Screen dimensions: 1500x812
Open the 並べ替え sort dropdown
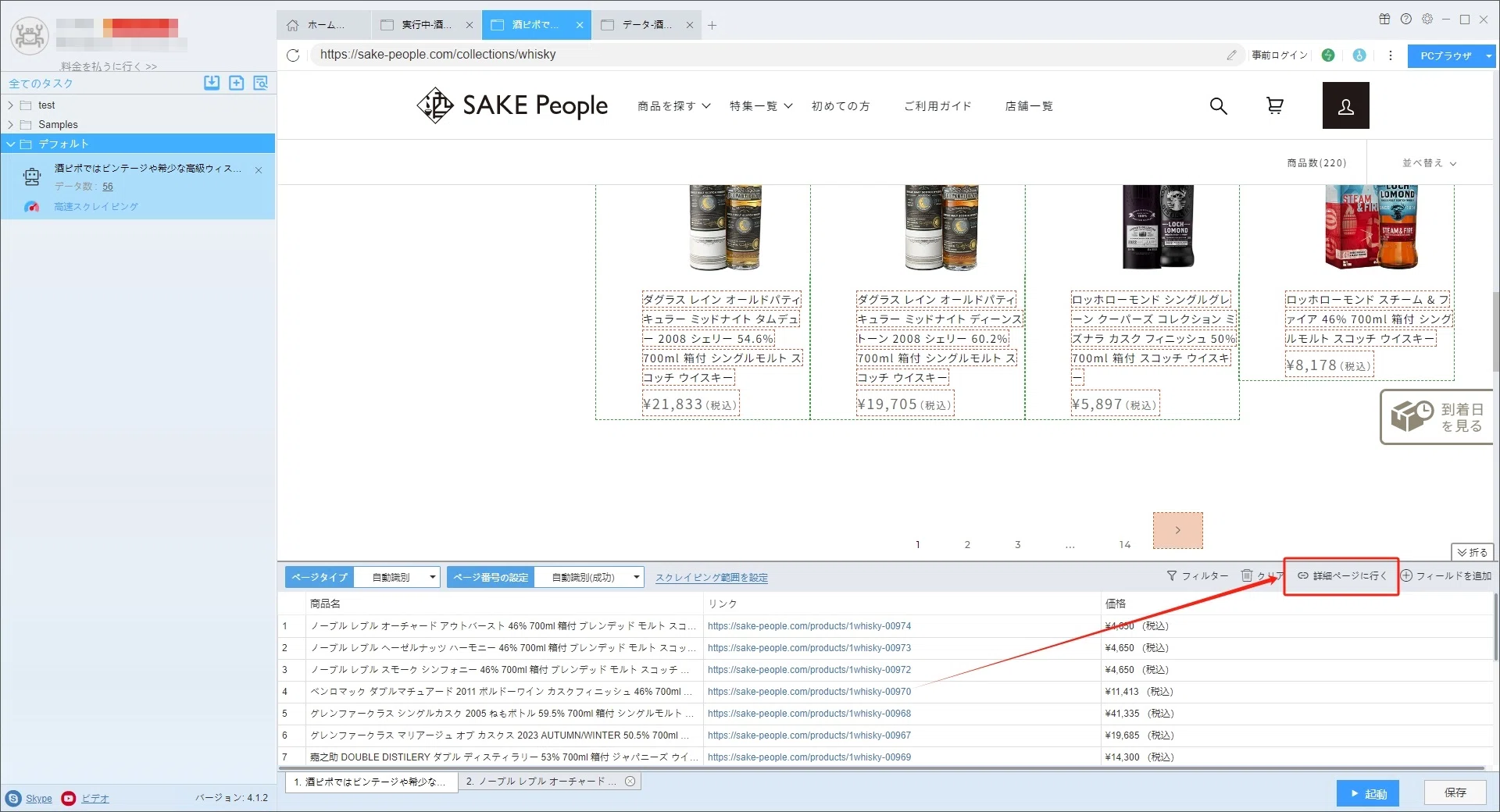[1429, 163]
